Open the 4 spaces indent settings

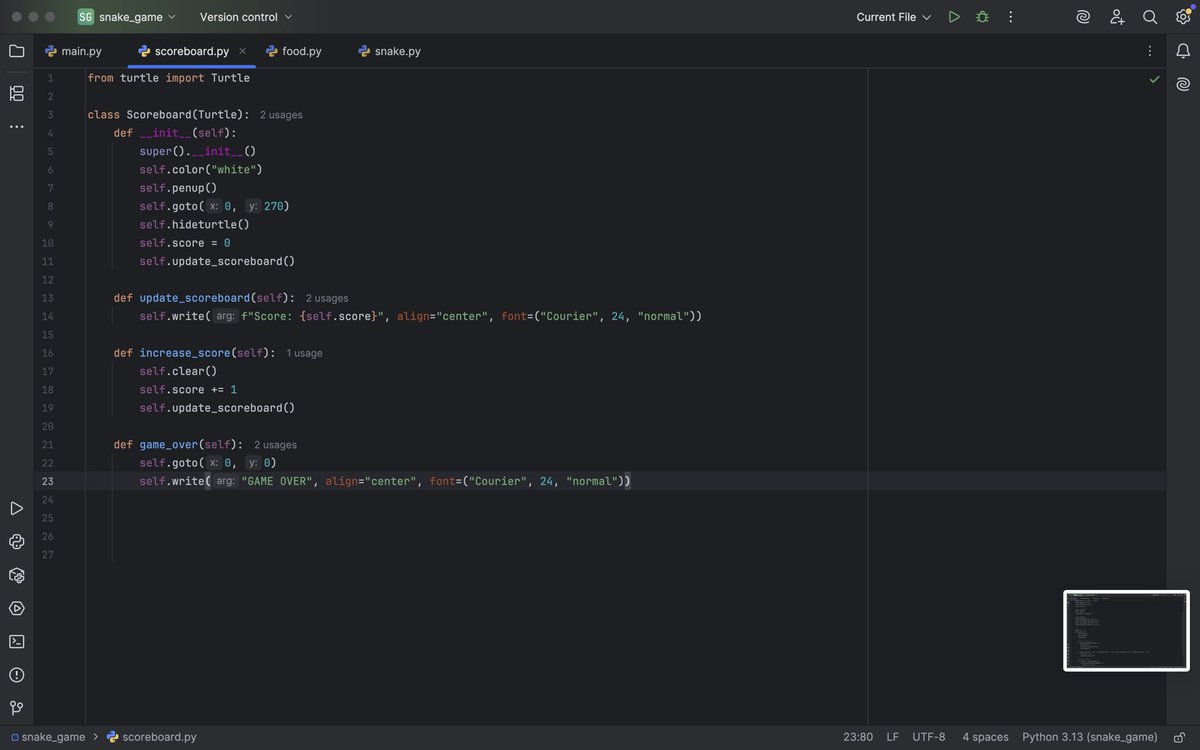click(985, 737)
